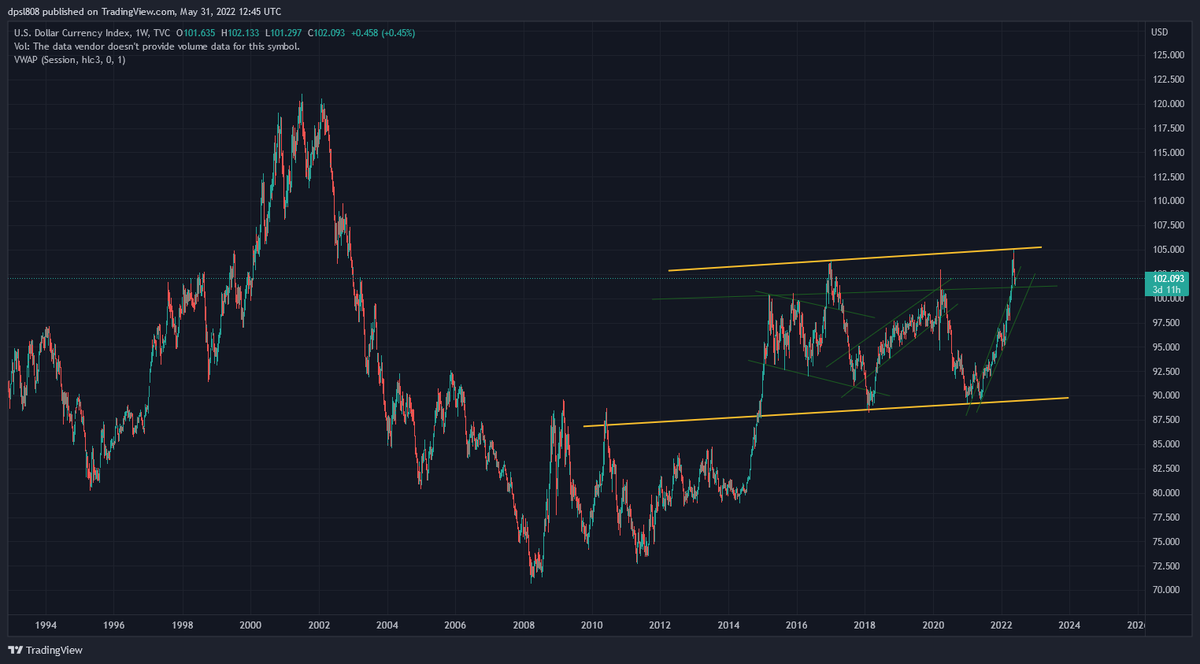Click the 117.500 price axis label
The width and height of the screenshot is (1200, 664).
[1169, 128]
